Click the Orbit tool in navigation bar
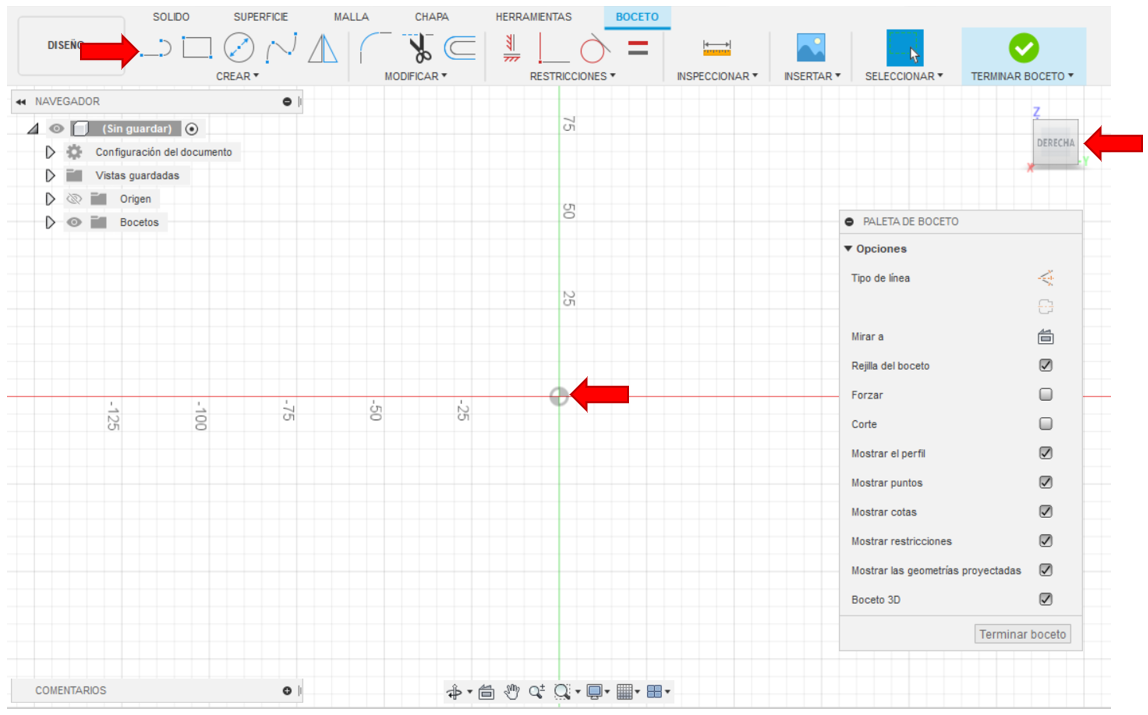1148x715 pixels. (454, 692)
